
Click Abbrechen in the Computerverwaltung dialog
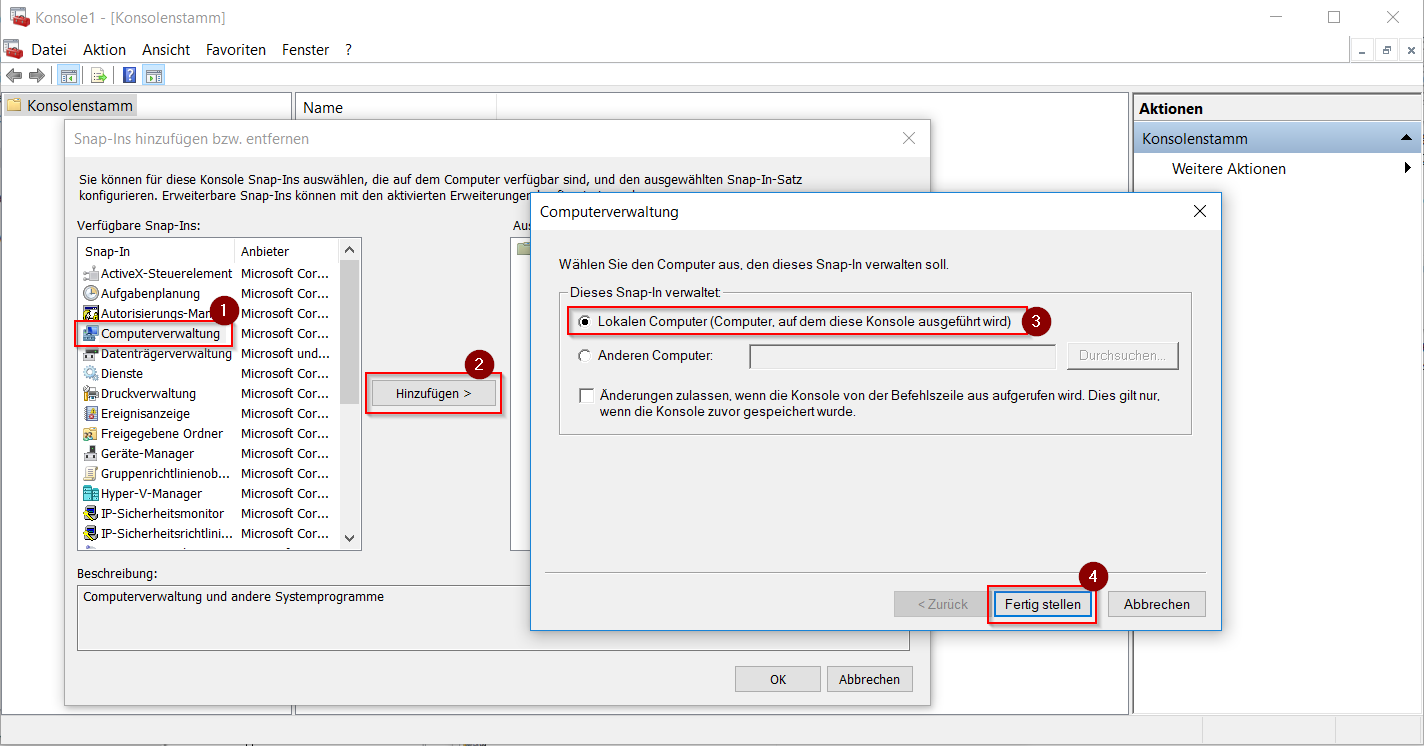coord(1156,604)
